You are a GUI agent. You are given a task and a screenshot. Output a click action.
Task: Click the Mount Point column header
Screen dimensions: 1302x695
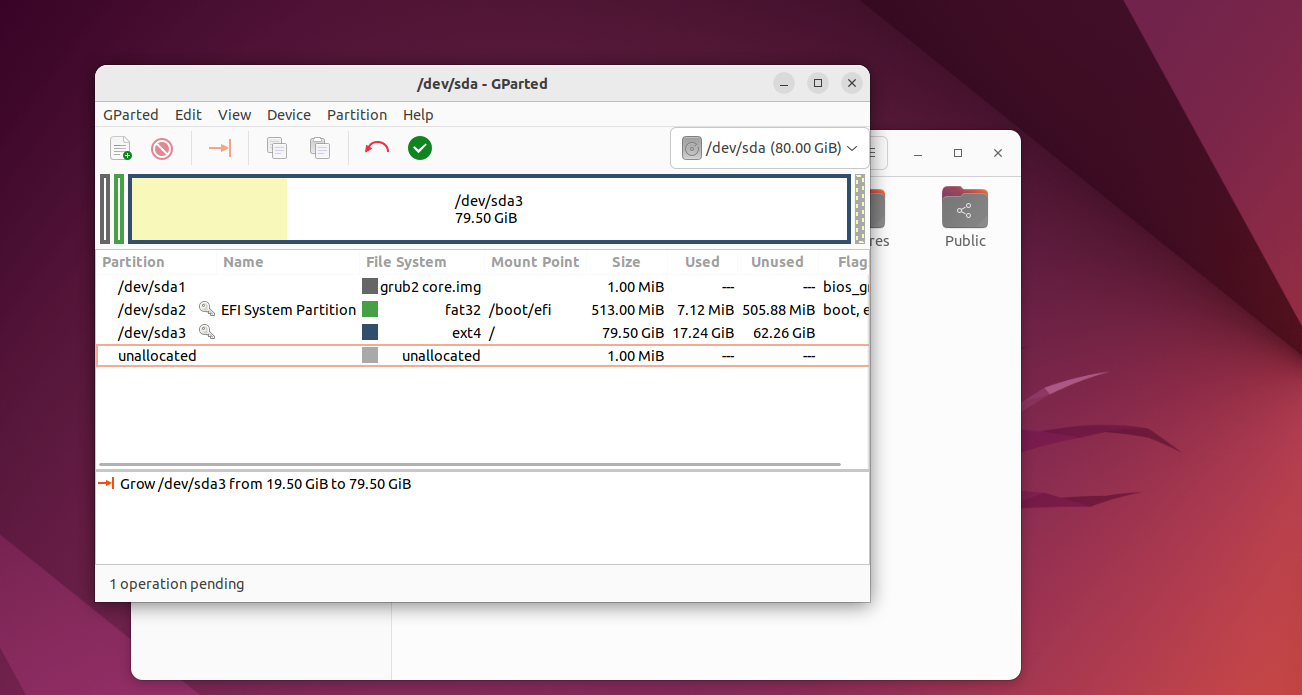pyautogui.click(x=535, y=262)
